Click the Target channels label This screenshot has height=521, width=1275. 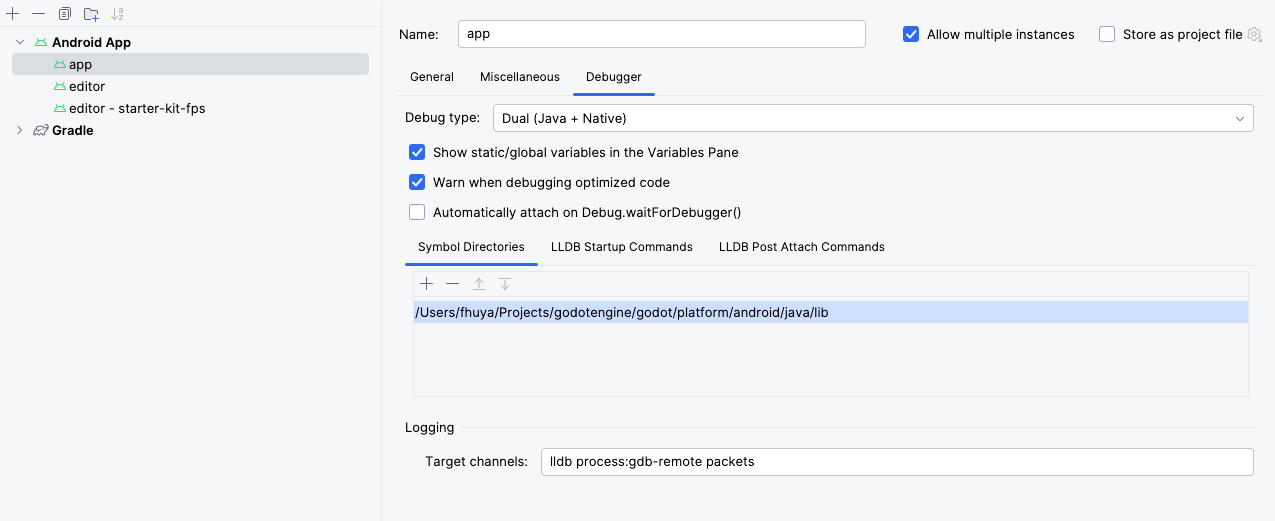(x=476, y=462)
